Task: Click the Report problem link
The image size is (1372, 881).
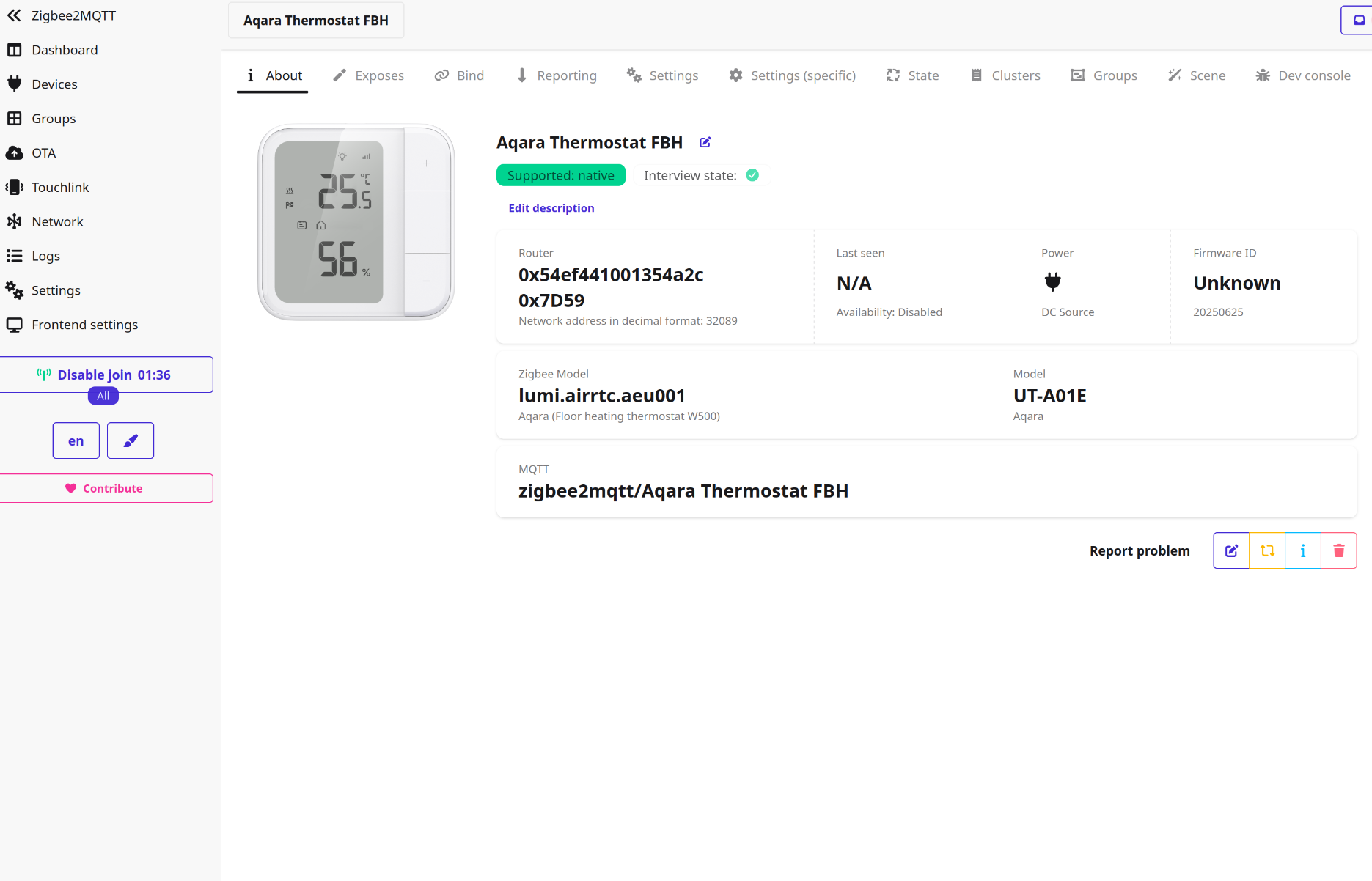Action: [1140, 550]
